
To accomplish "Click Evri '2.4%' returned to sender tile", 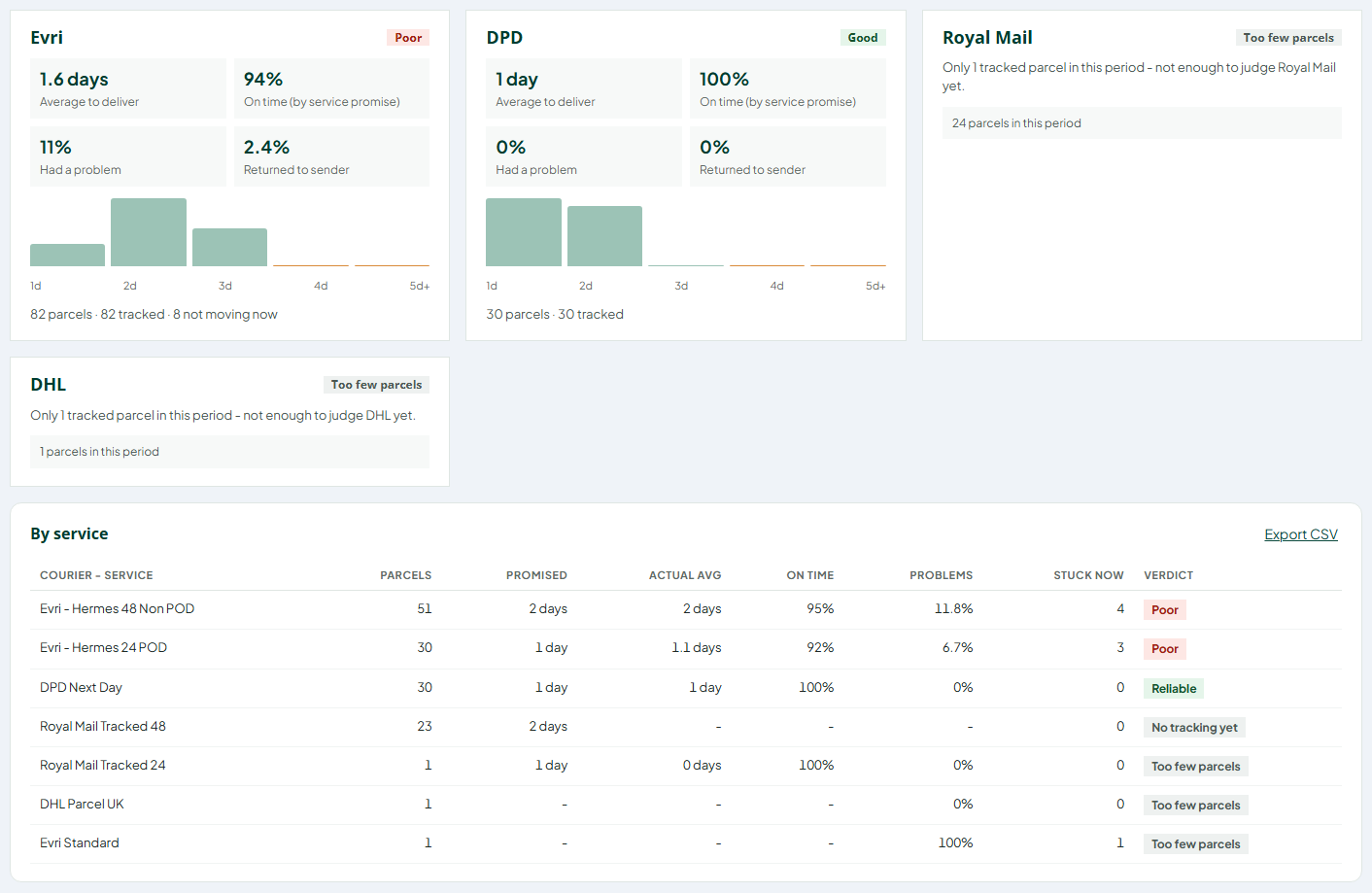I will (x=331, y=156).
